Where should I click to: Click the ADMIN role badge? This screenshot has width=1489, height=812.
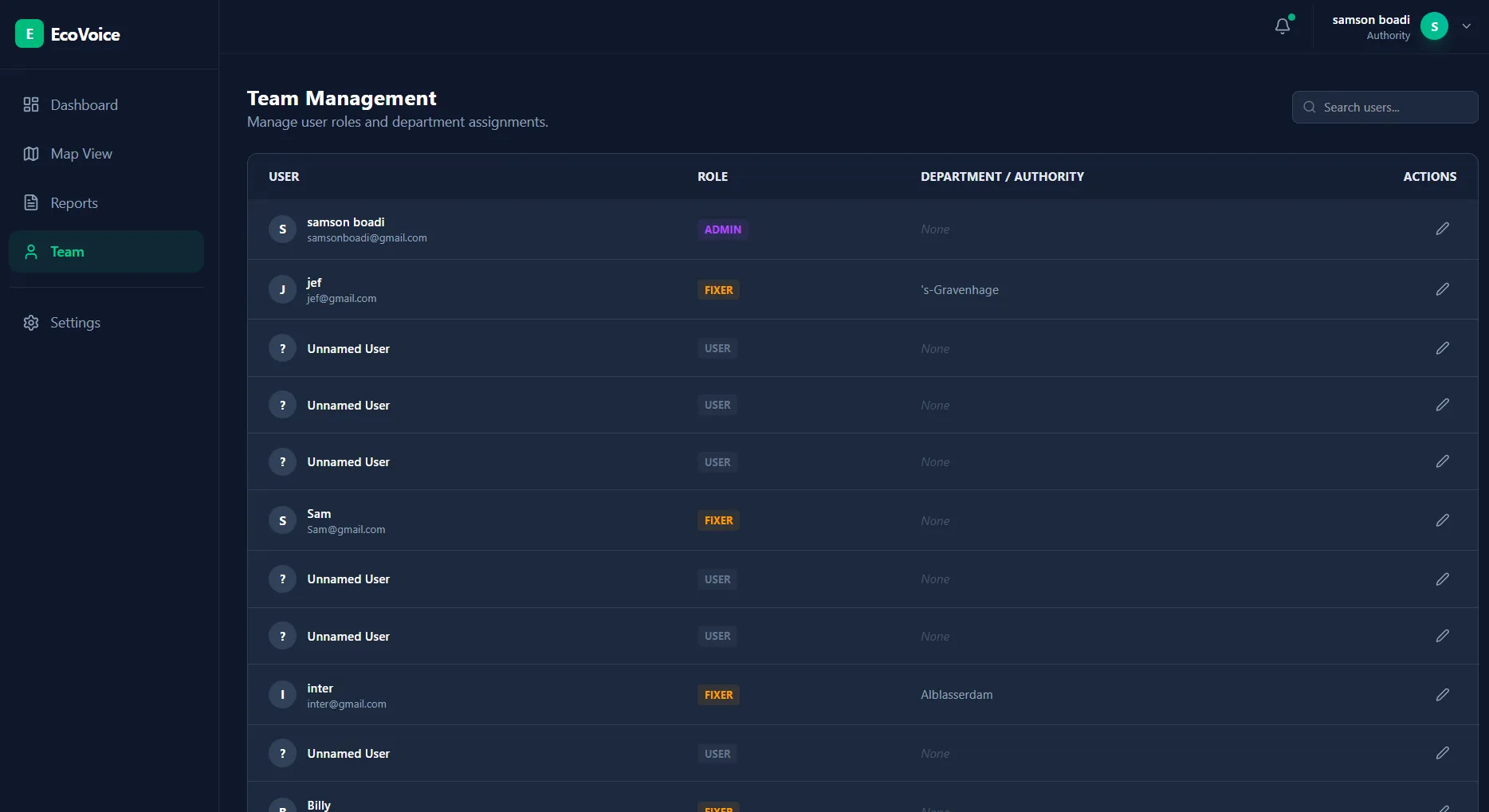click(722, 229)
